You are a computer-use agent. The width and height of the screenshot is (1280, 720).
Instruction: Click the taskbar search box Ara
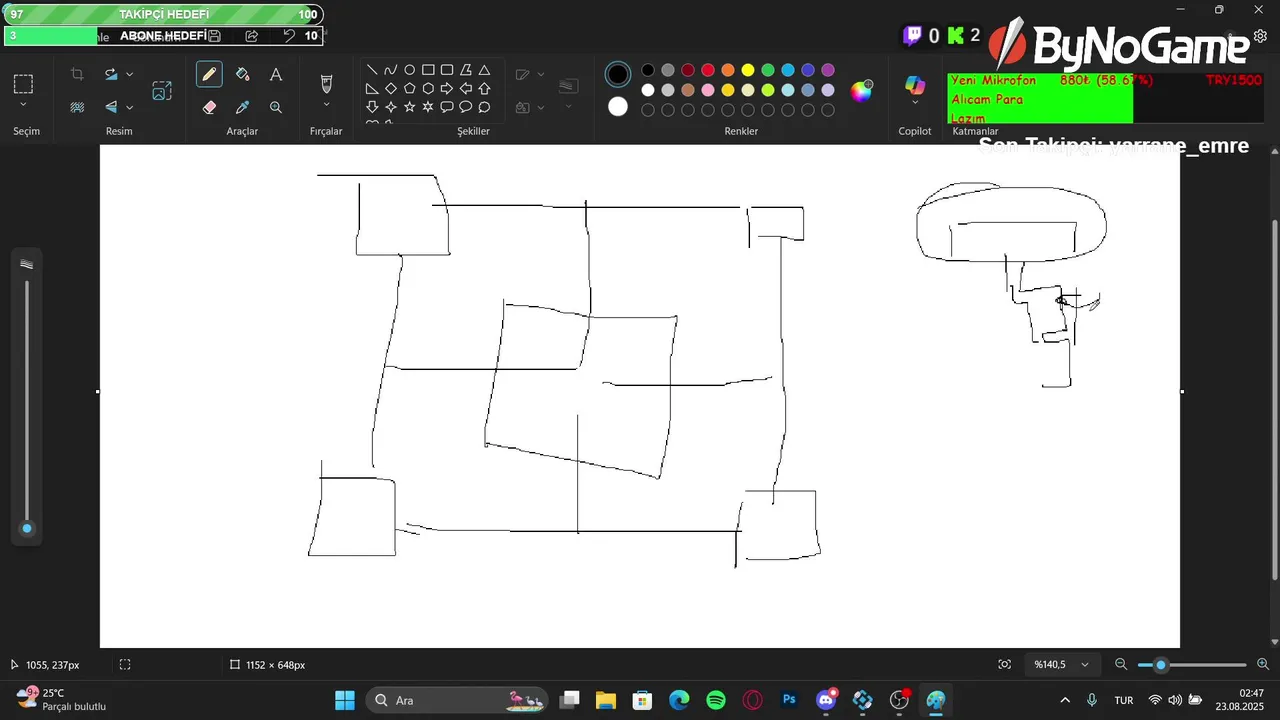(457, 700)
